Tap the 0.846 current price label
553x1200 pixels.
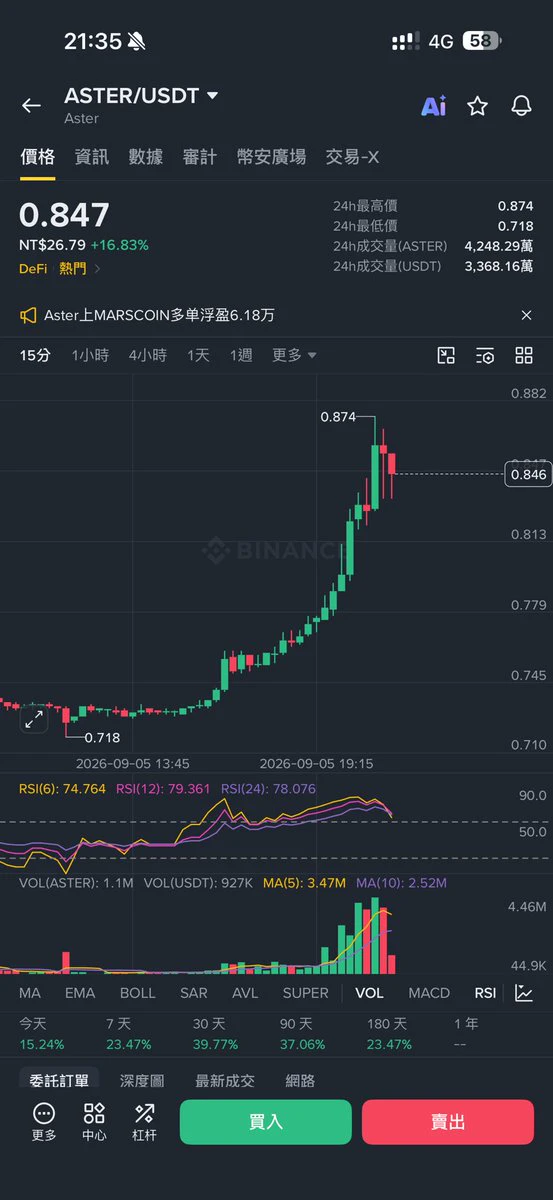(x=528, y=474)
